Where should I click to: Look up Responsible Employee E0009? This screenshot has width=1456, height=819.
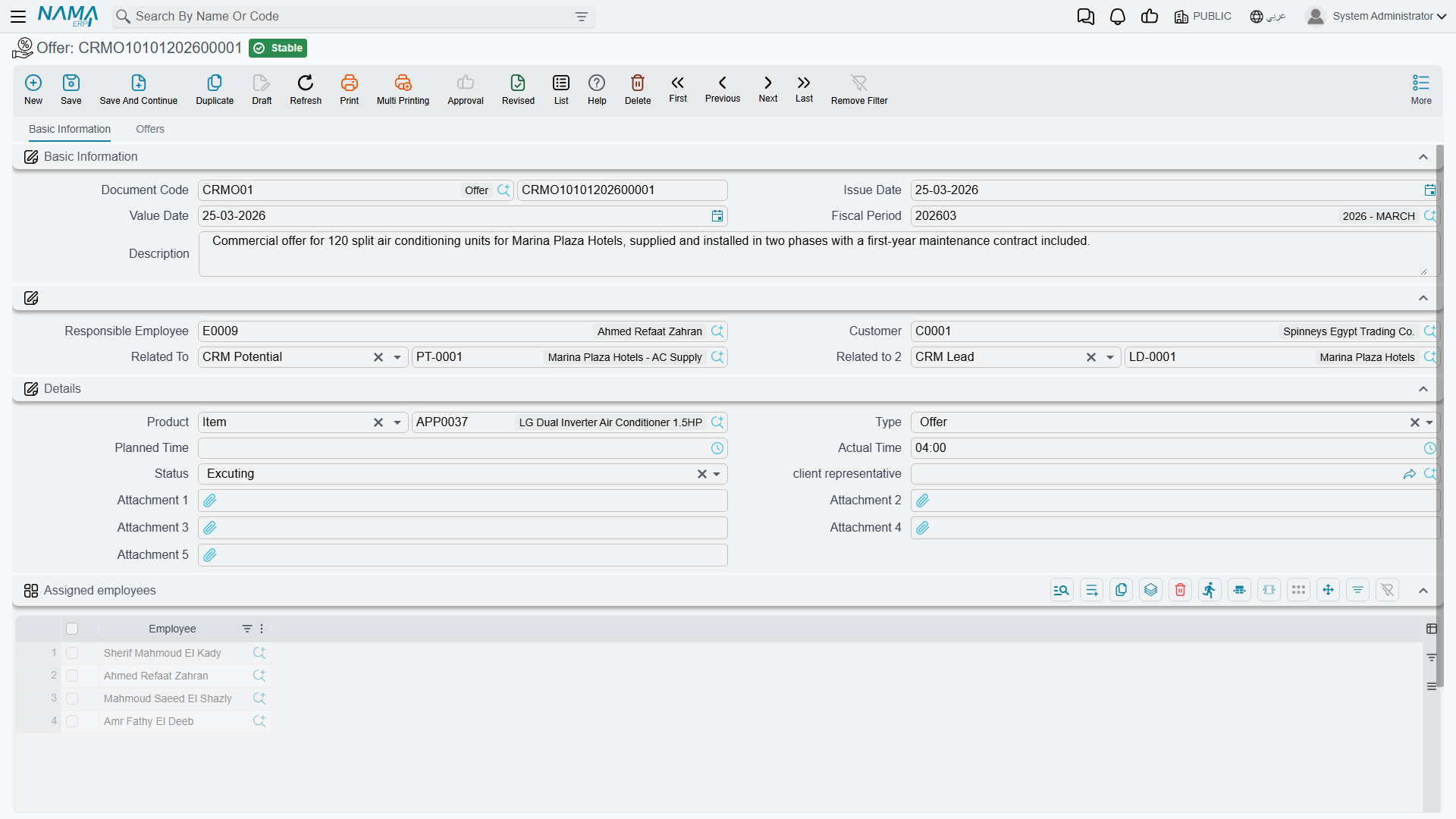click(717, 331)
